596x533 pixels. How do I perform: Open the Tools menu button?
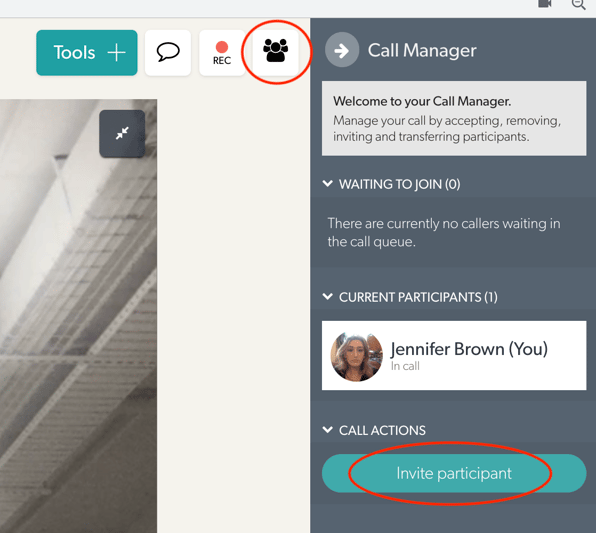[87, 52]
